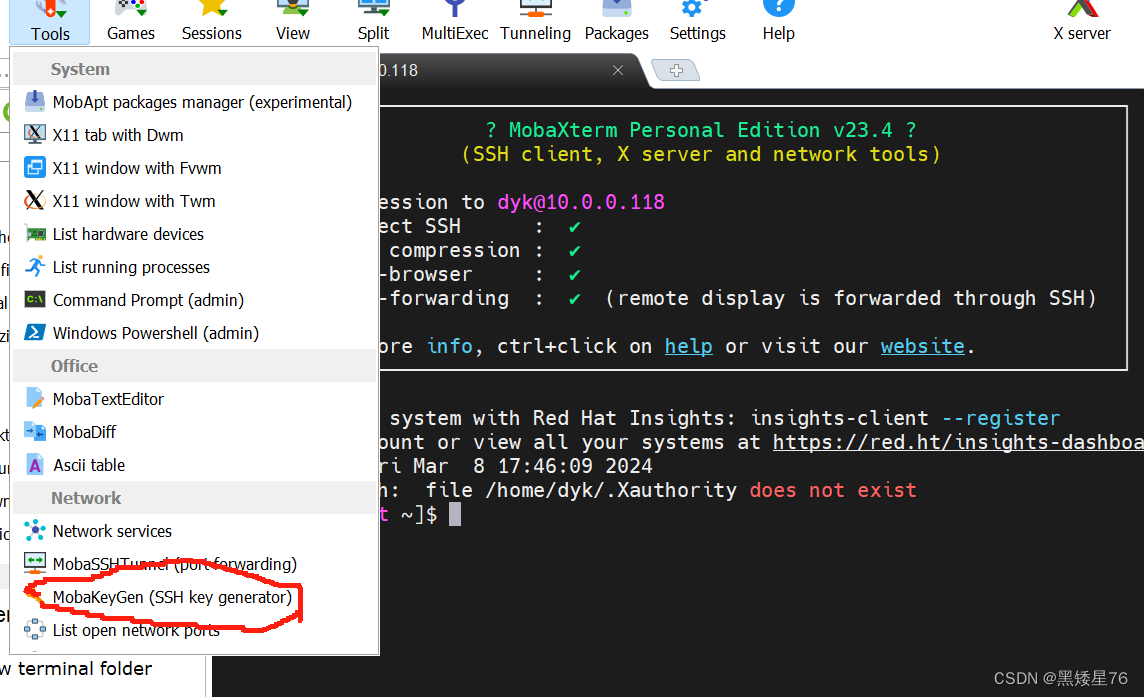1144x697 pixels.
Task: Open MobaTextEditor pencil icon
Action: tap(35, 399)
